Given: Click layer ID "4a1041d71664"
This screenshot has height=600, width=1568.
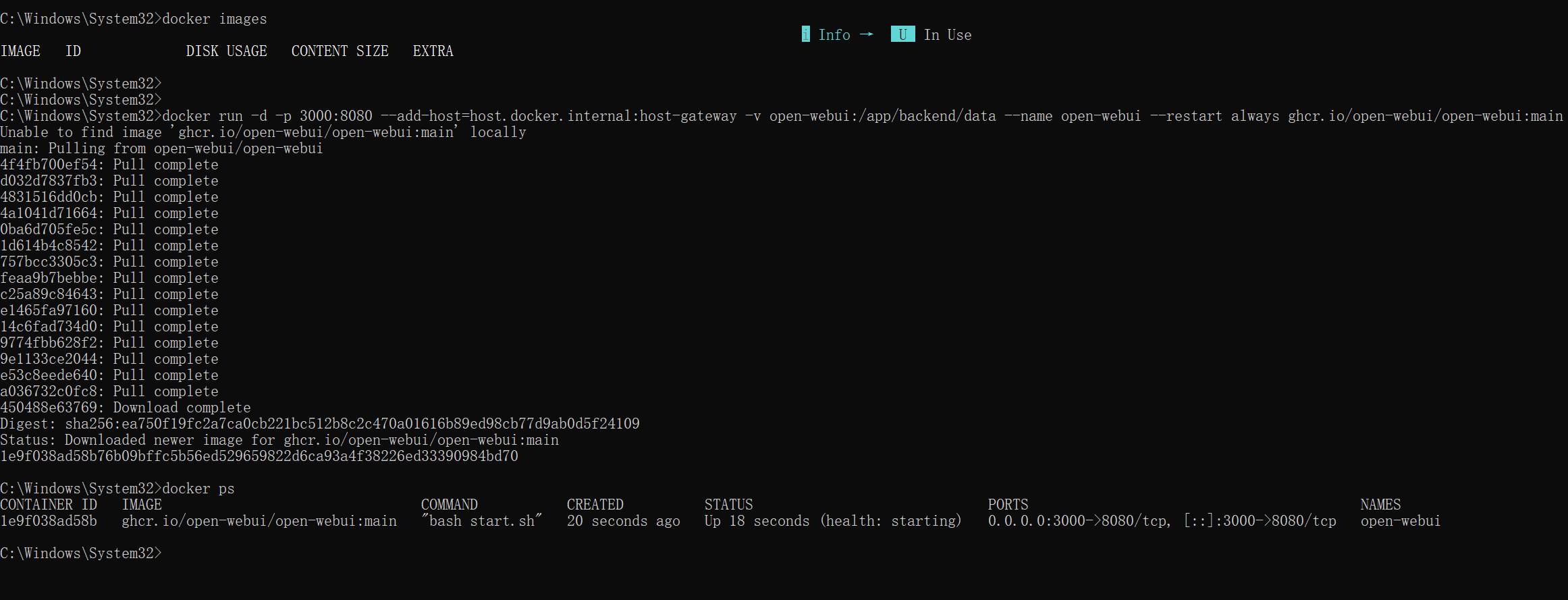Looking at the screenshot, I should [x=49, y=213].
